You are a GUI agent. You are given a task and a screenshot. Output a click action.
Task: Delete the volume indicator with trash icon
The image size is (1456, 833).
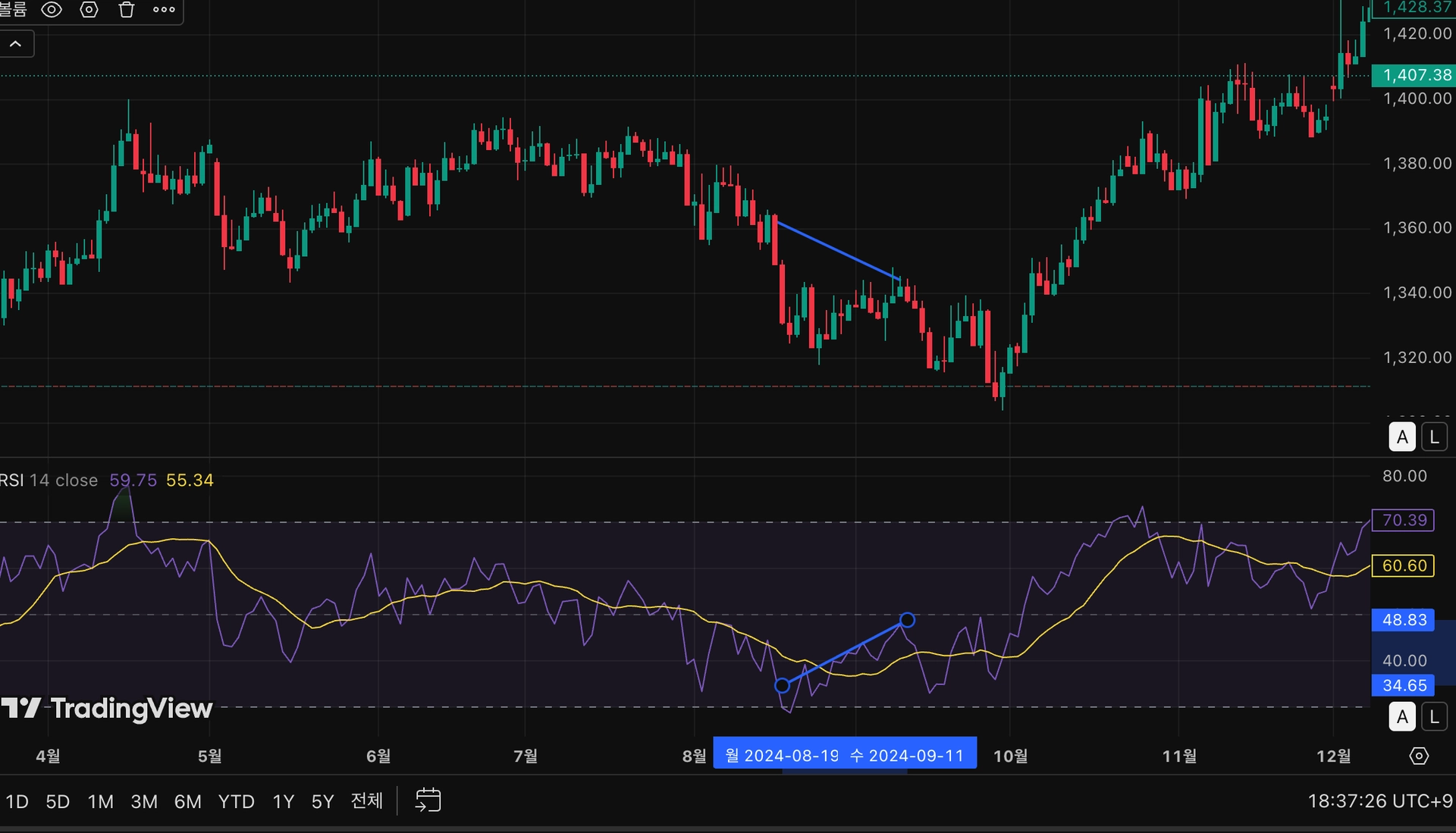127,10
